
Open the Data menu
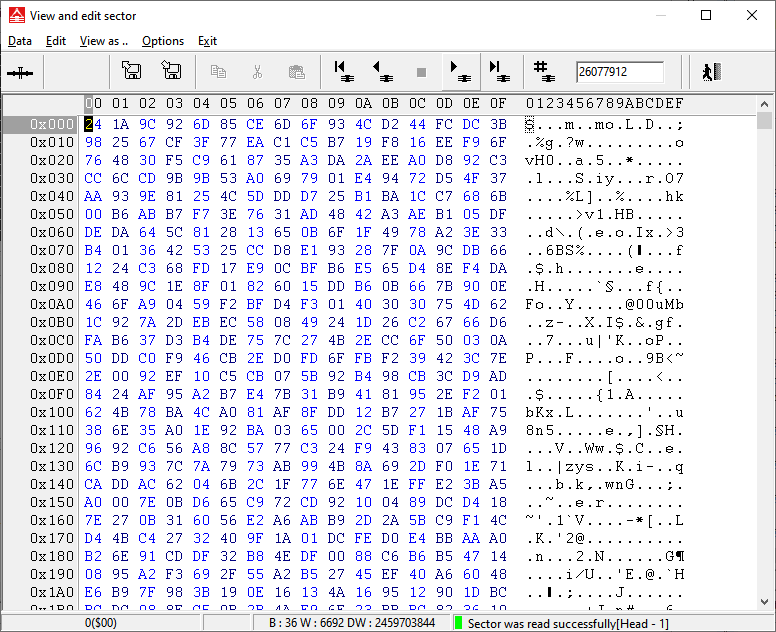coord(20,41)
